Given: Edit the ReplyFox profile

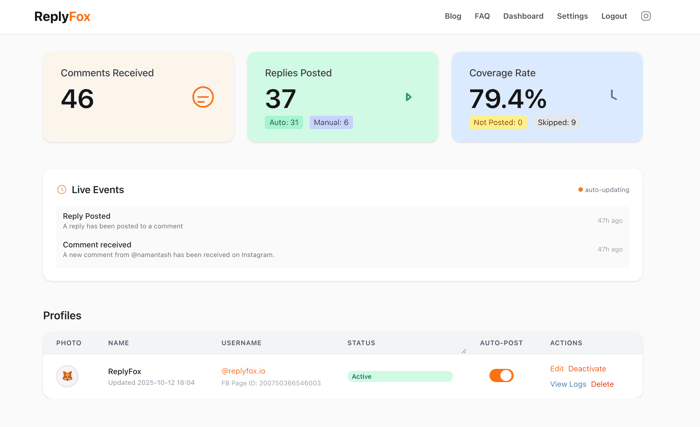Looking at the screenshot, I should (557, 368).
